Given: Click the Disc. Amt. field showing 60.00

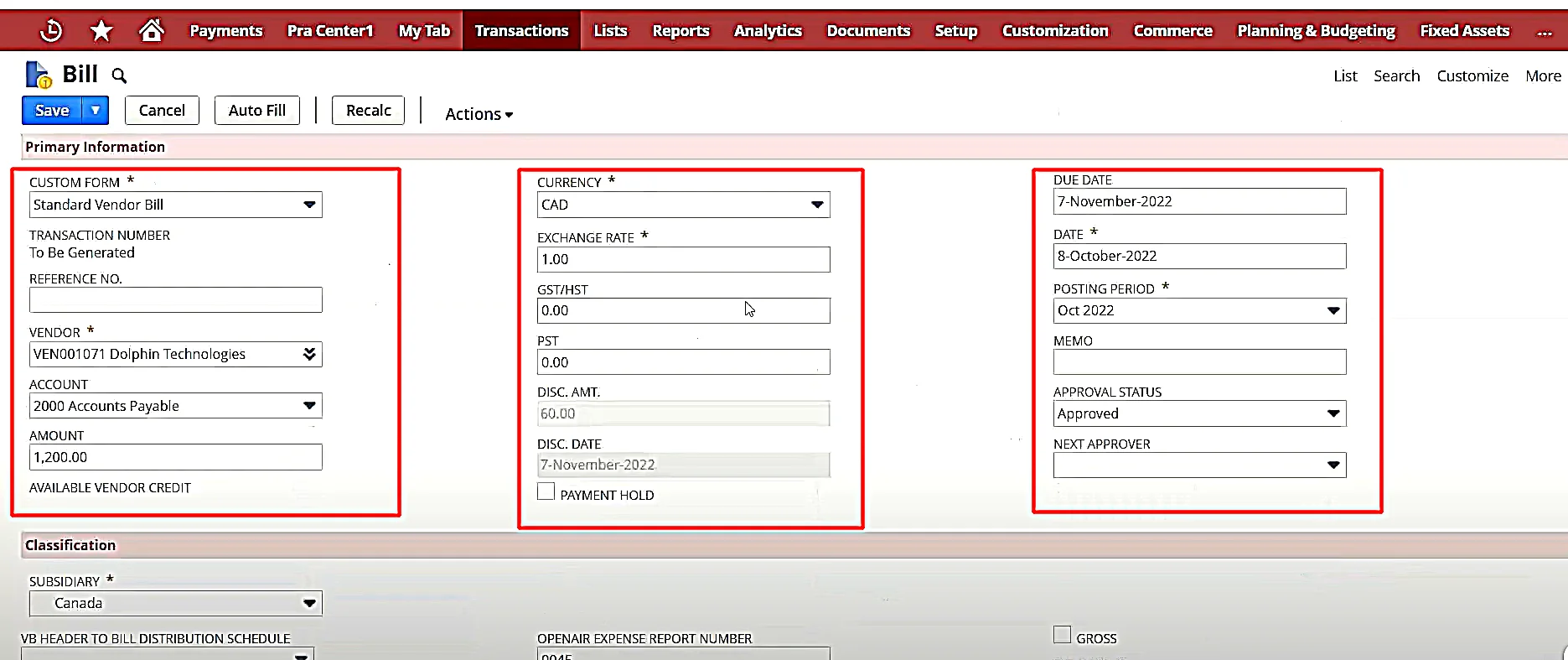Looking at the screenshot, I should pyautogui.click(x=684, y=413).
